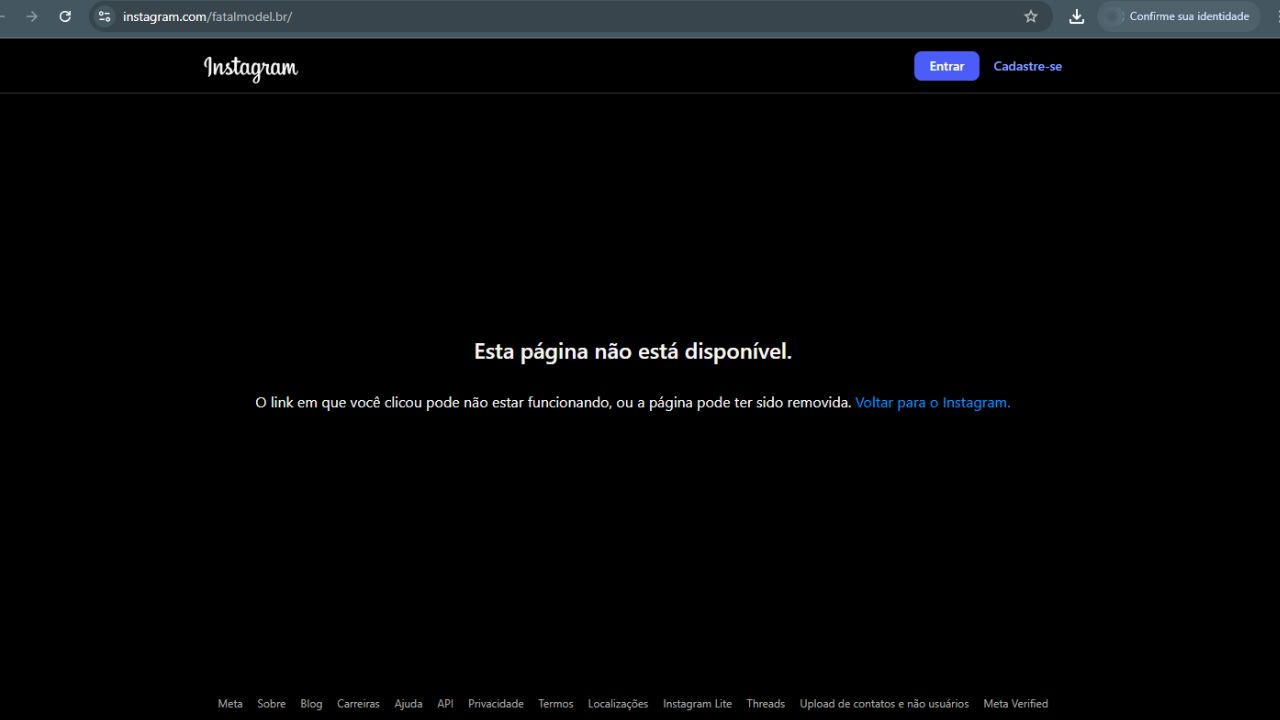Open Privacidade footer link

coord(495,704)
